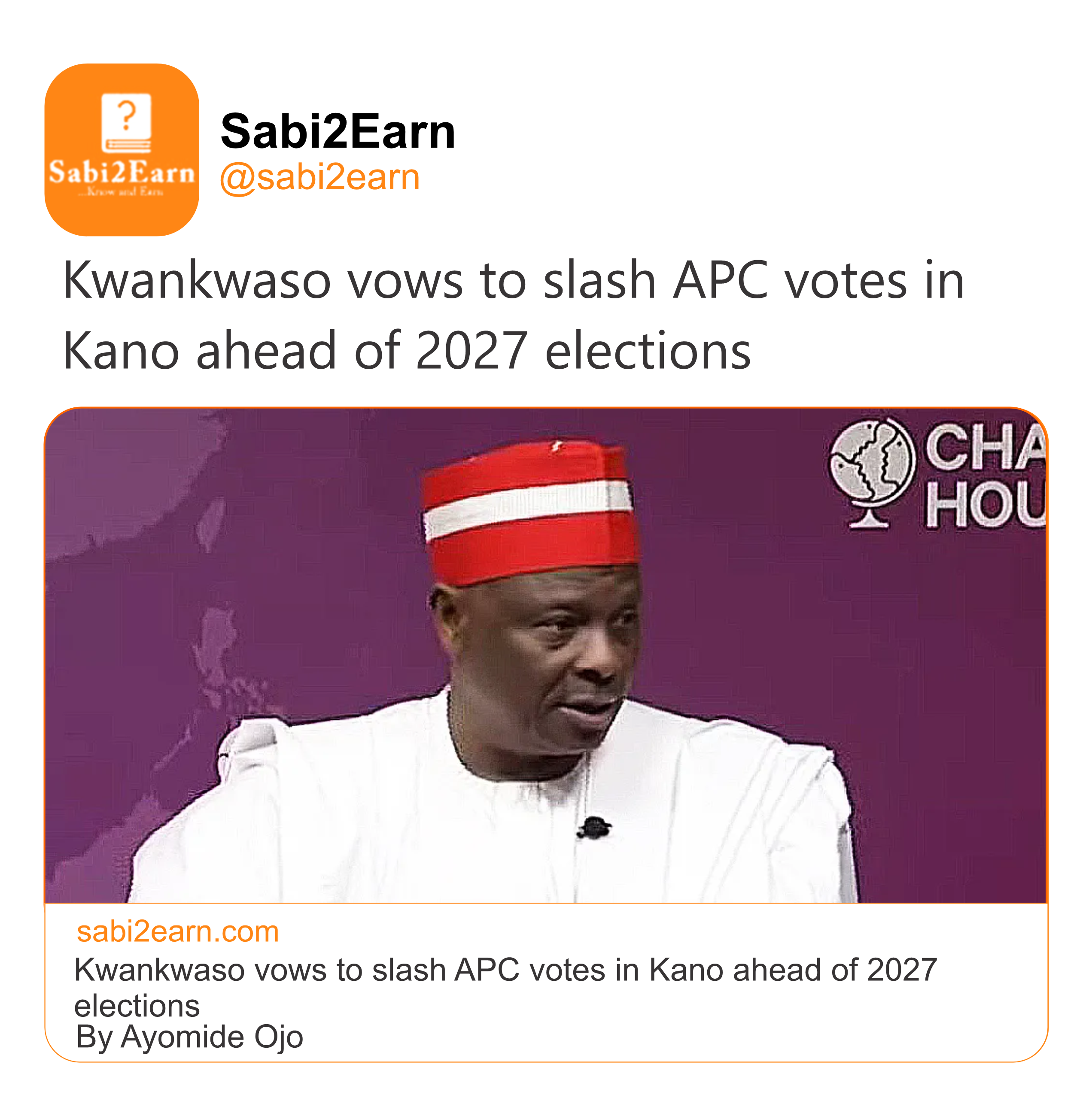Open the link card title below the image
This screenshot has width=1092, height=1101.
(505, 970)
